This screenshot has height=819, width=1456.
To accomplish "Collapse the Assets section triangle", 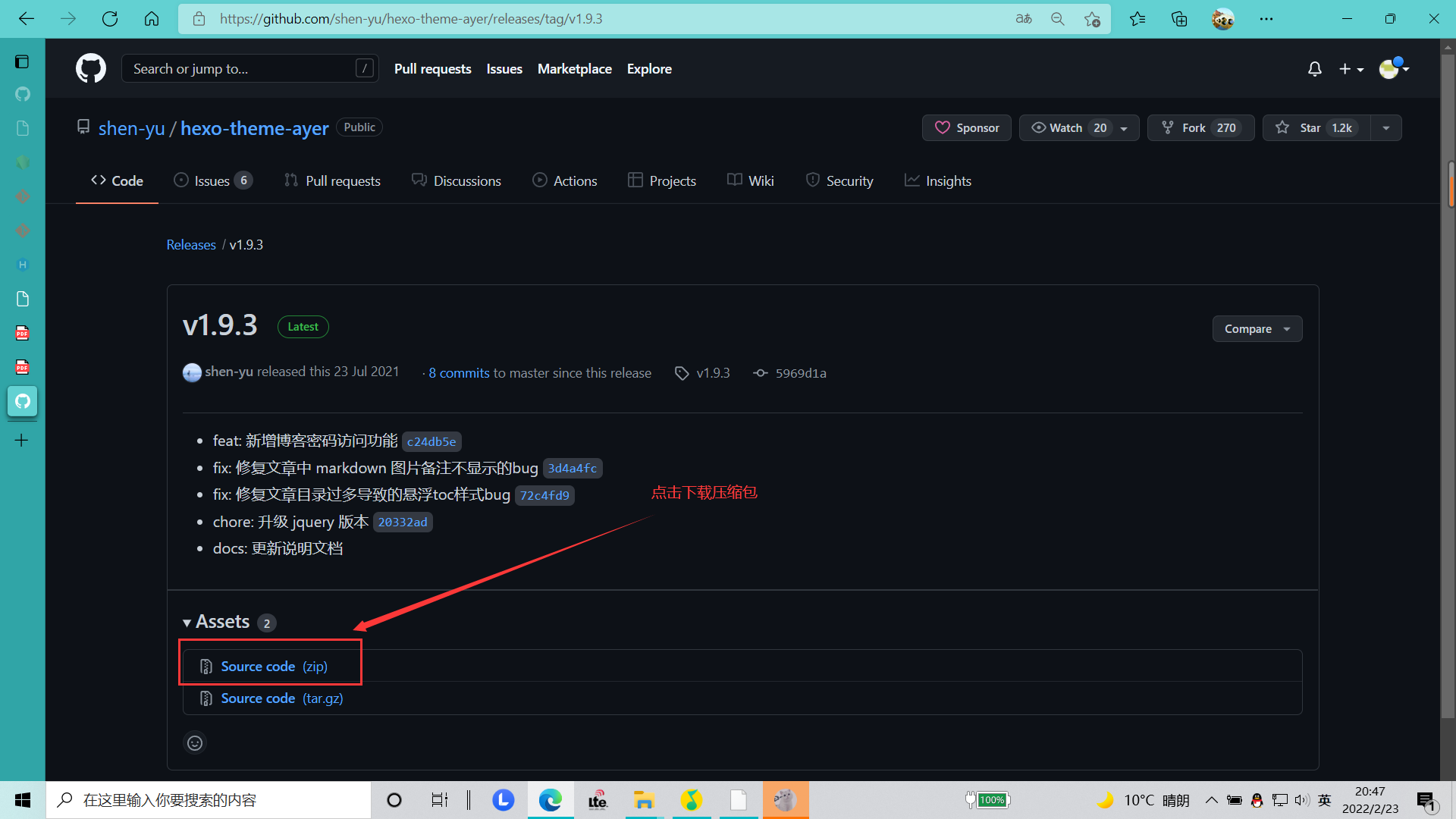I will (187, 623).
